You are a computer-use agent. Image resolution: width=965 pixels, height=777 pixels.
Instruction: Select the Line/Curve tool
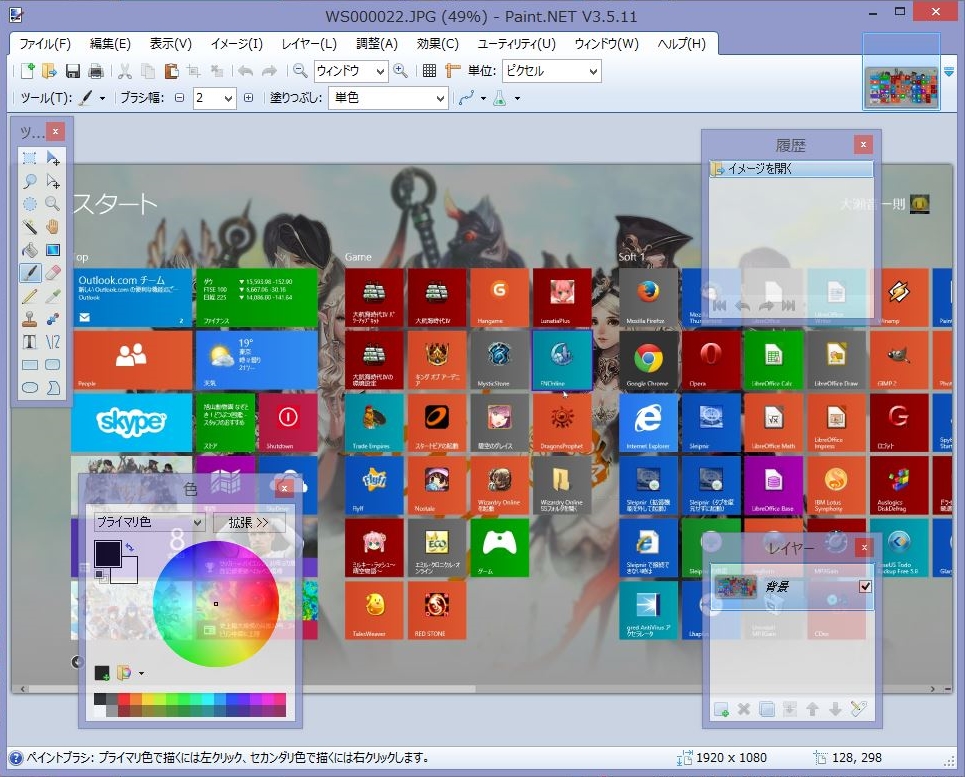click(x=53, y=341)
